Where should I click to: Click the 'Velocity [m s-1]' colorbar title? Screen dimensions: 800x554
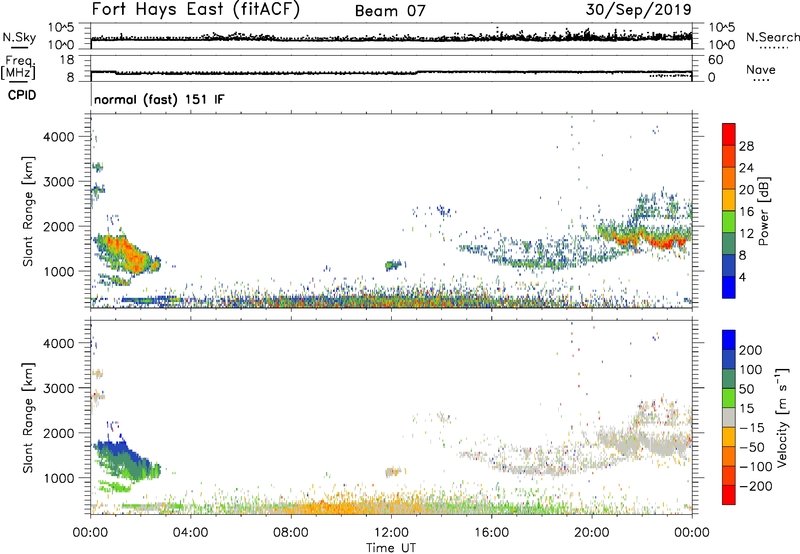pos(782,417)
